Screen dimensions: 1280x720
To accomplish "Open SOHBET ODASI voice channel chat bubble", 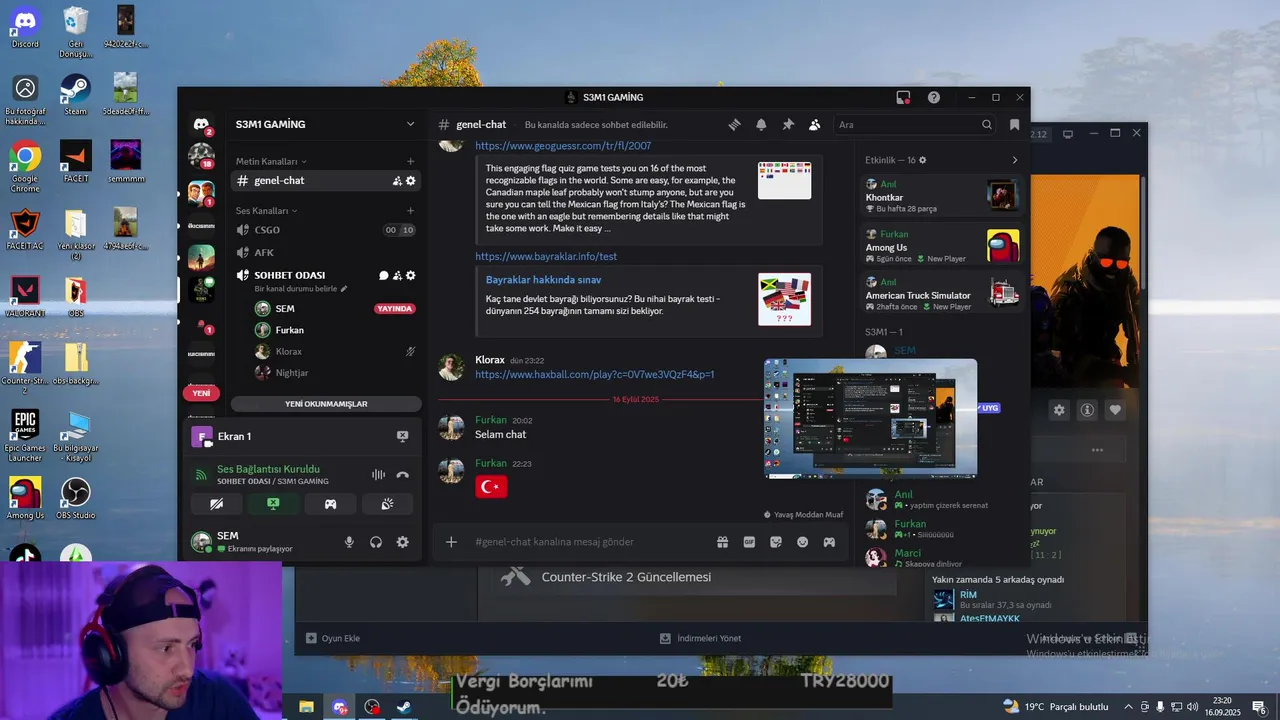I will point(383,275).
